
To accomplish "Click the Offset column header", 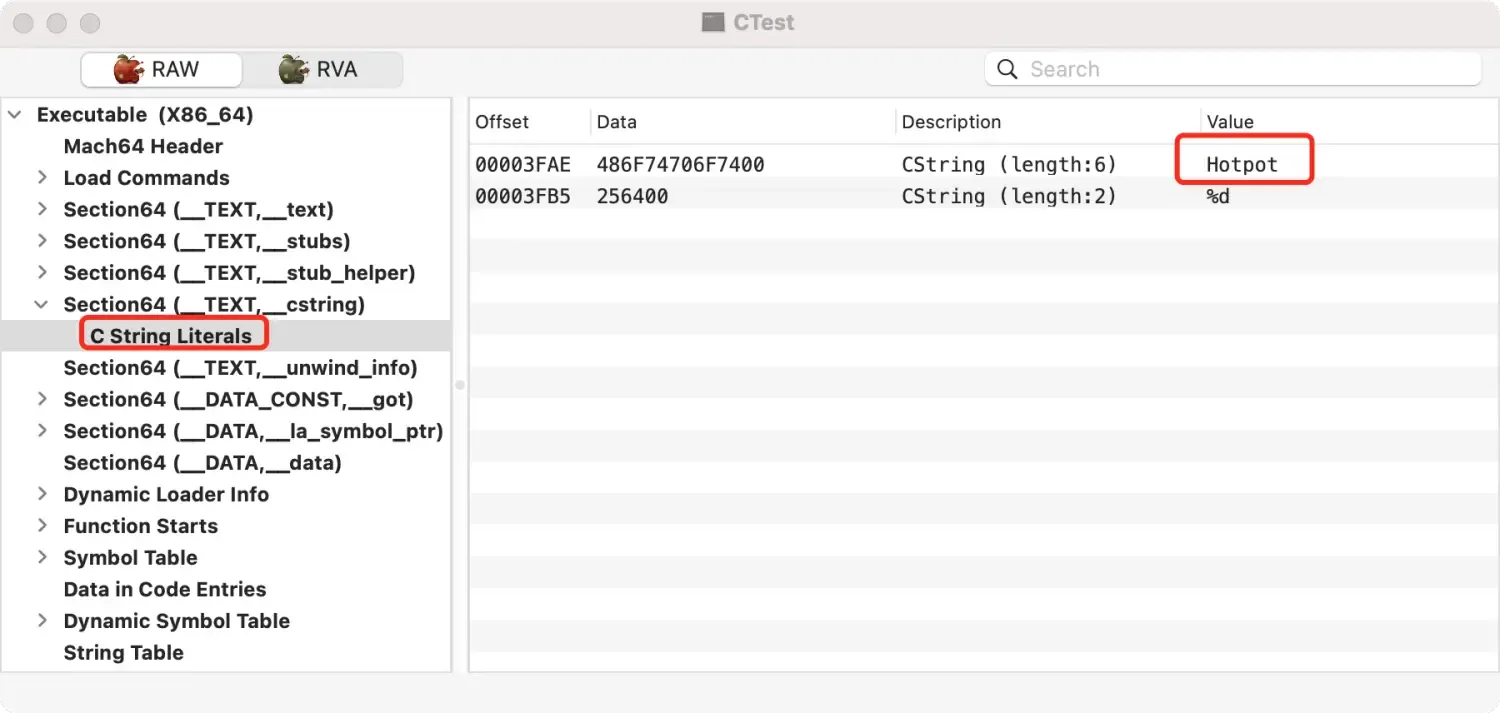I will tap(502, 122).
